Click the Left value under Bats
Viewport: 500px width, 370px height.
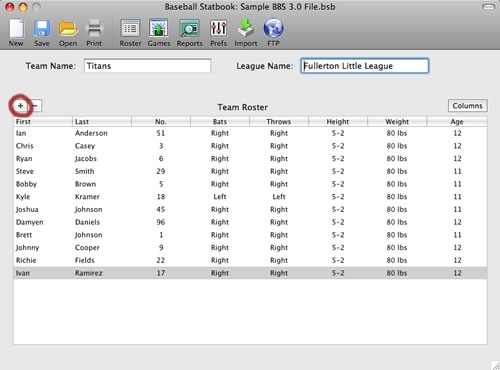coord(220,197)
